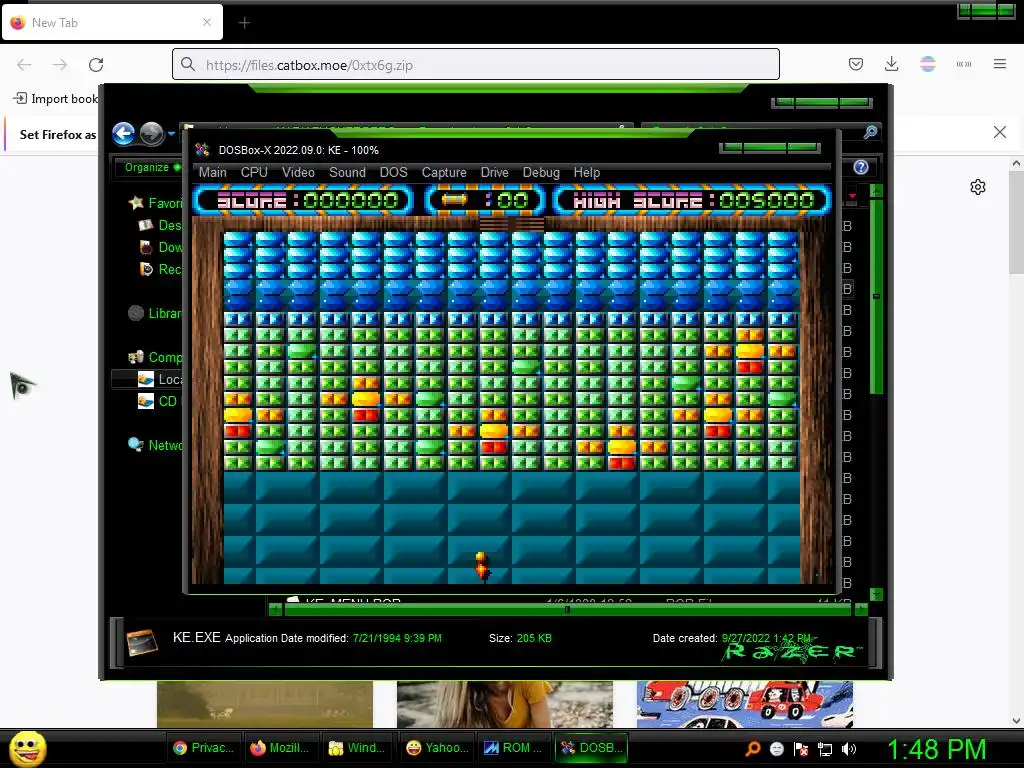Viewport: 1024px width, 768px height.
Task: Open new tab personalize gear icon
Action: (x=978, y=187)
